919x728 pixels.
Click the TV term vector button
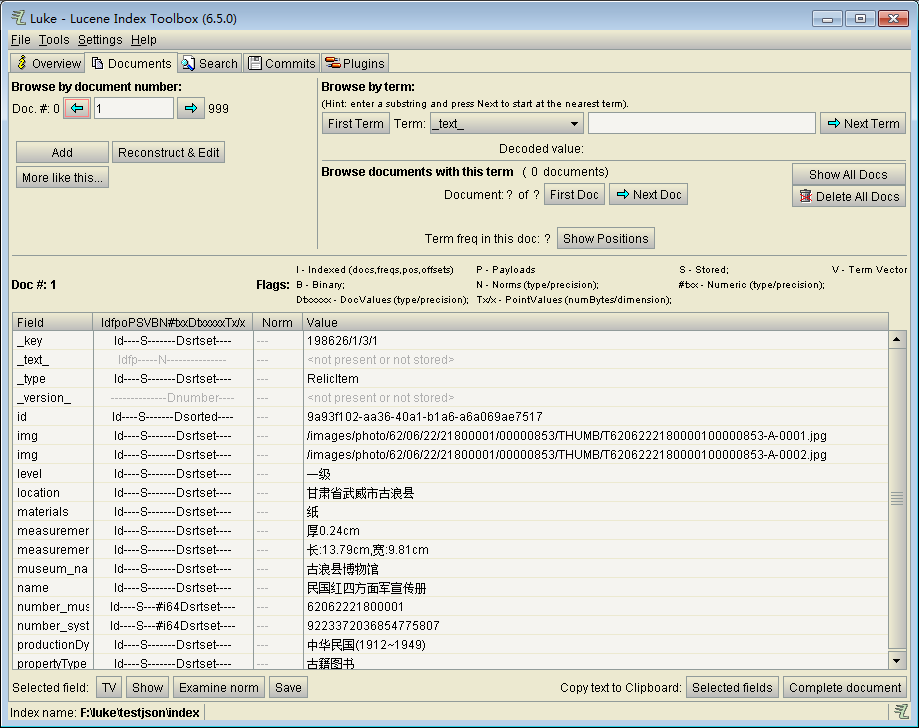click(109, 688)
